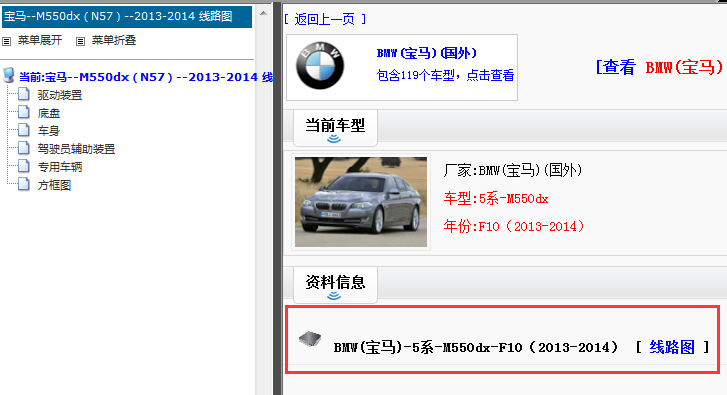Select the root node 当前:宝马--M550dx
727x395 pixels.
(146, 77)
